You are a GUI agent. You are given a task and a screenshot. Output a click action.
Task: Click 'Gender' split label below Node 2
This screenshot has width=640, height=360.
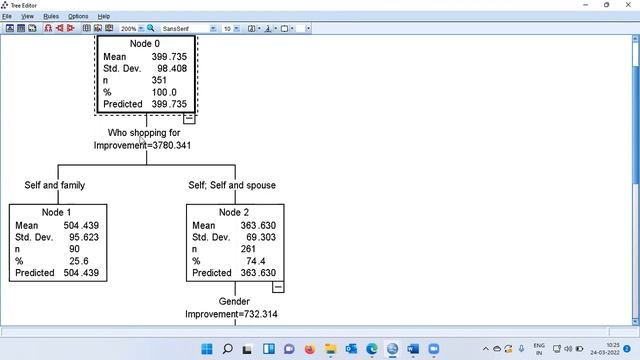234,301
